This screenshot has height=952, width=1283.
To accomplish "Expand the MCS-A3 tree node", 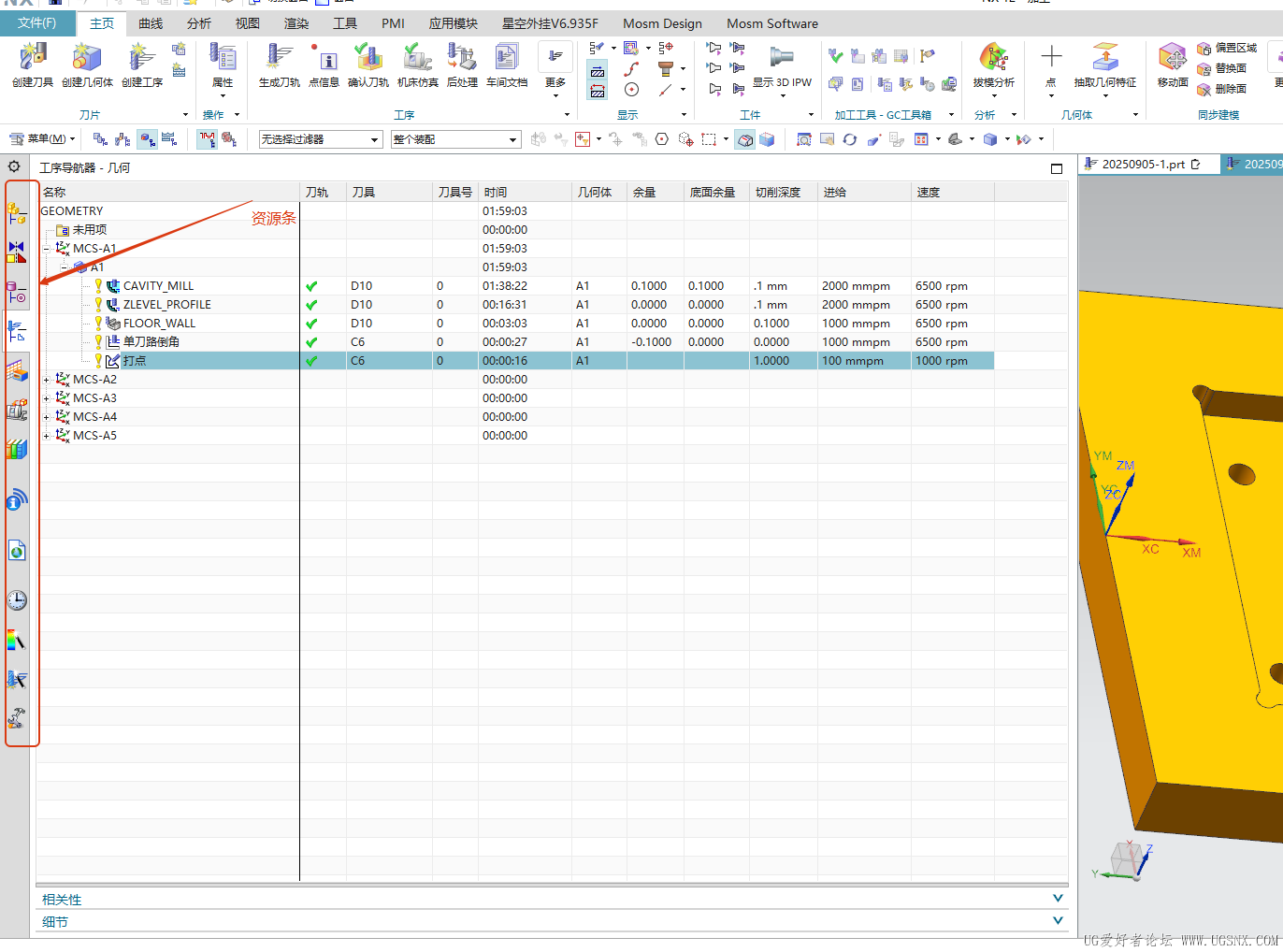I will pos(46,398).
